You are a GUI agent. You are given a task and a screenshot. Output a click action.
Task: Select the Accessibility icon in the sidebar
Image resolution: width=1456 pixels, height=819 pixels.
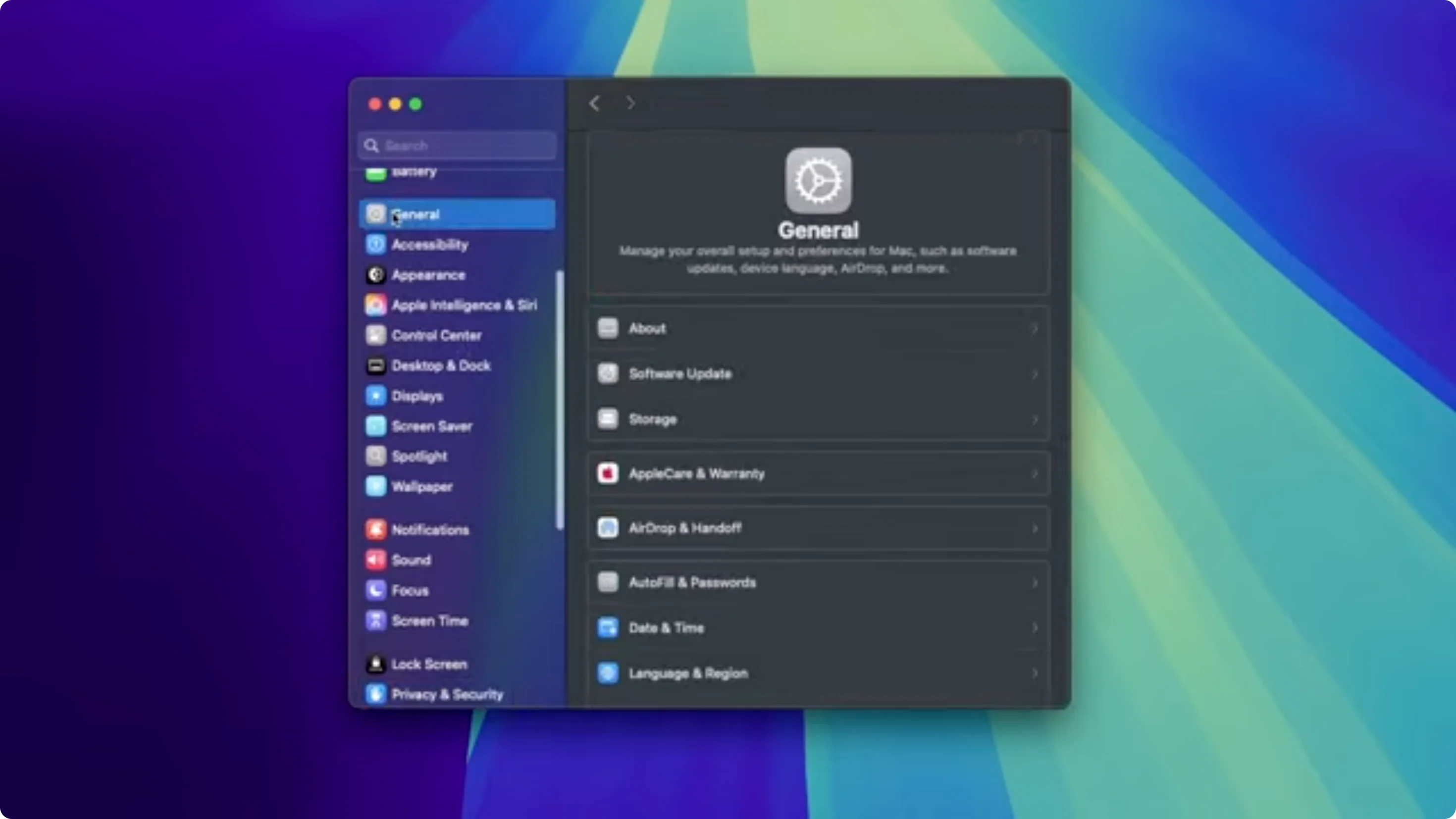point(376,244)
